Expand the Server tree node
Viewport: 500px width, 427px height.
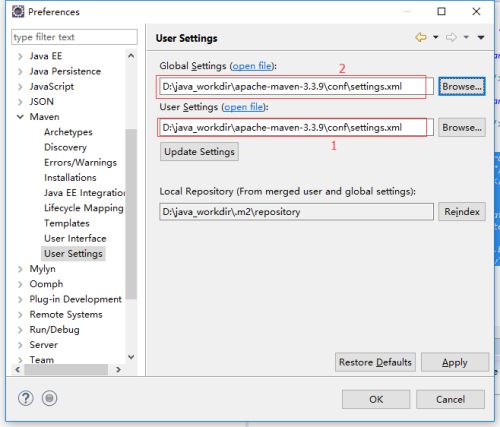pyautogui.click(x=20, y=345)
